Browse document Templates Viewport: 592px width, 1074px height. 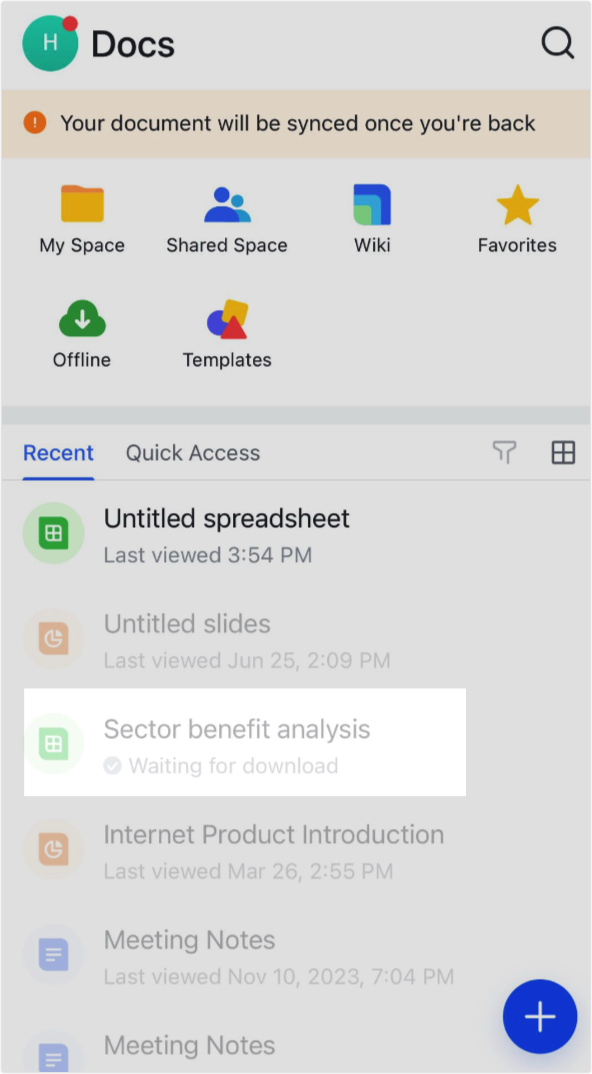point(226,332)
